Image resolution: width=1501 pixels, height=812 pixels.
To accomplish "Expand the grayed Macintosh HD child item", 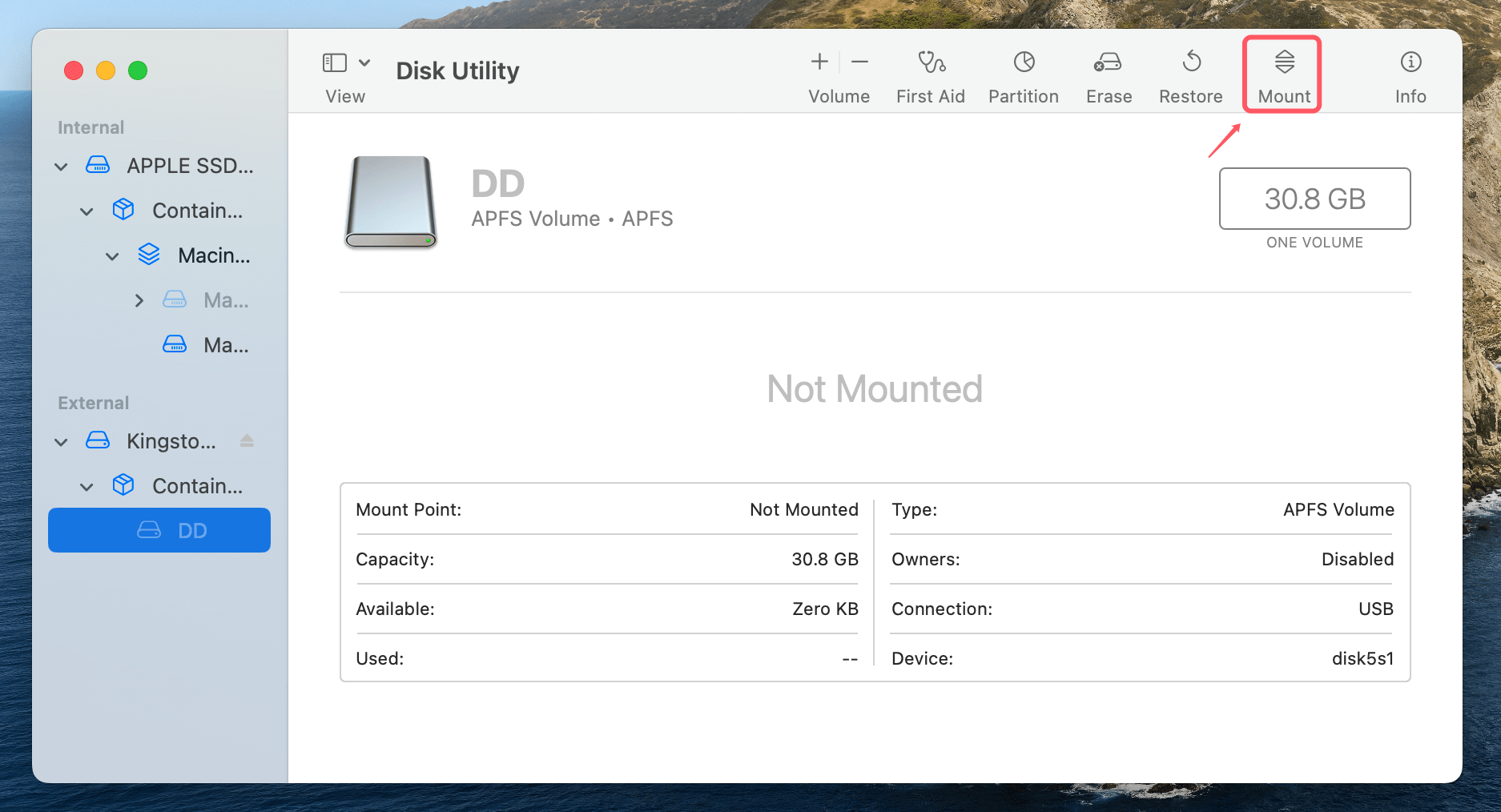I will pos(139,300).
